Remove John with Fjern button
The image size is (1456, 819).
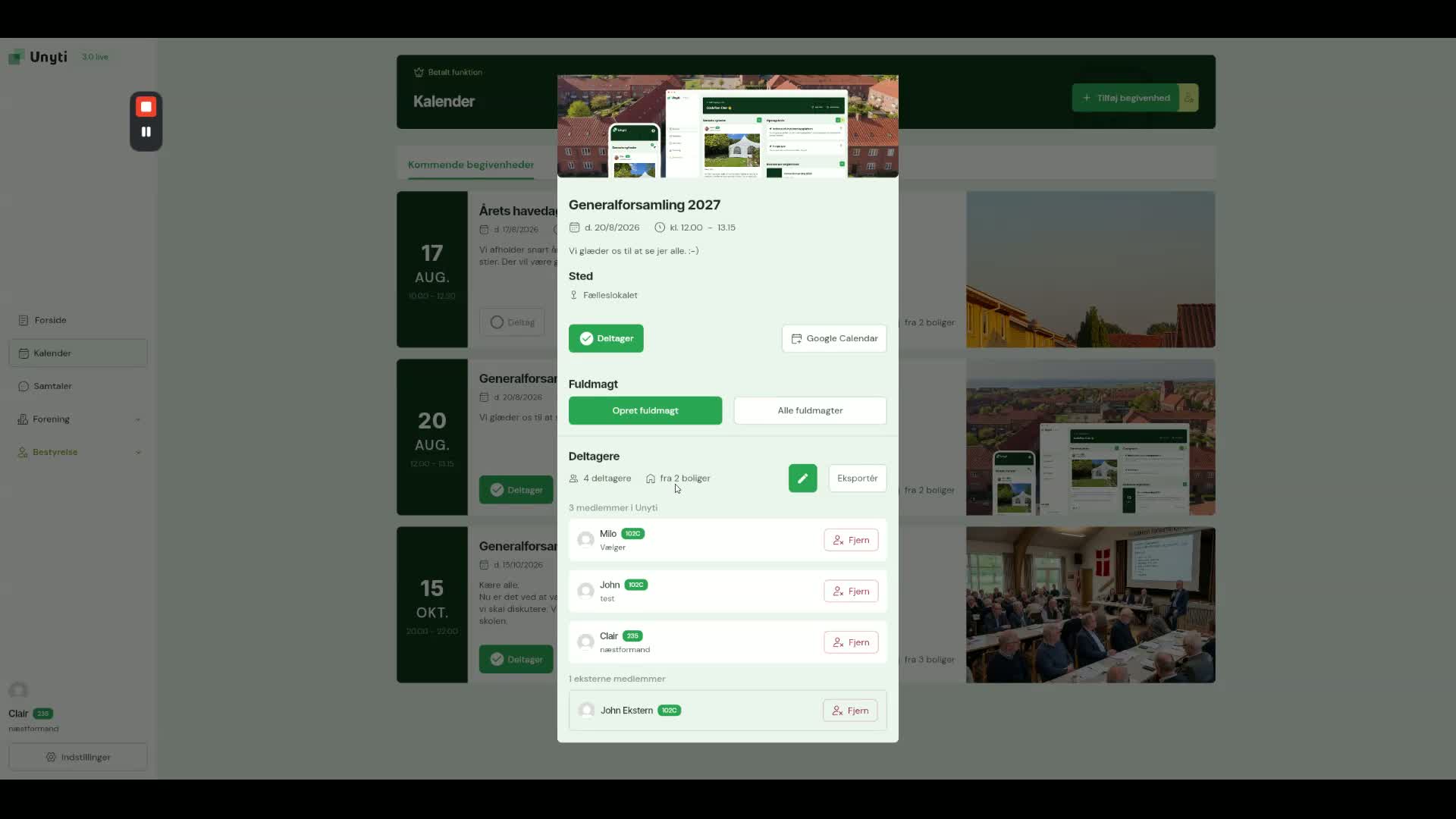tap(851, 591)
